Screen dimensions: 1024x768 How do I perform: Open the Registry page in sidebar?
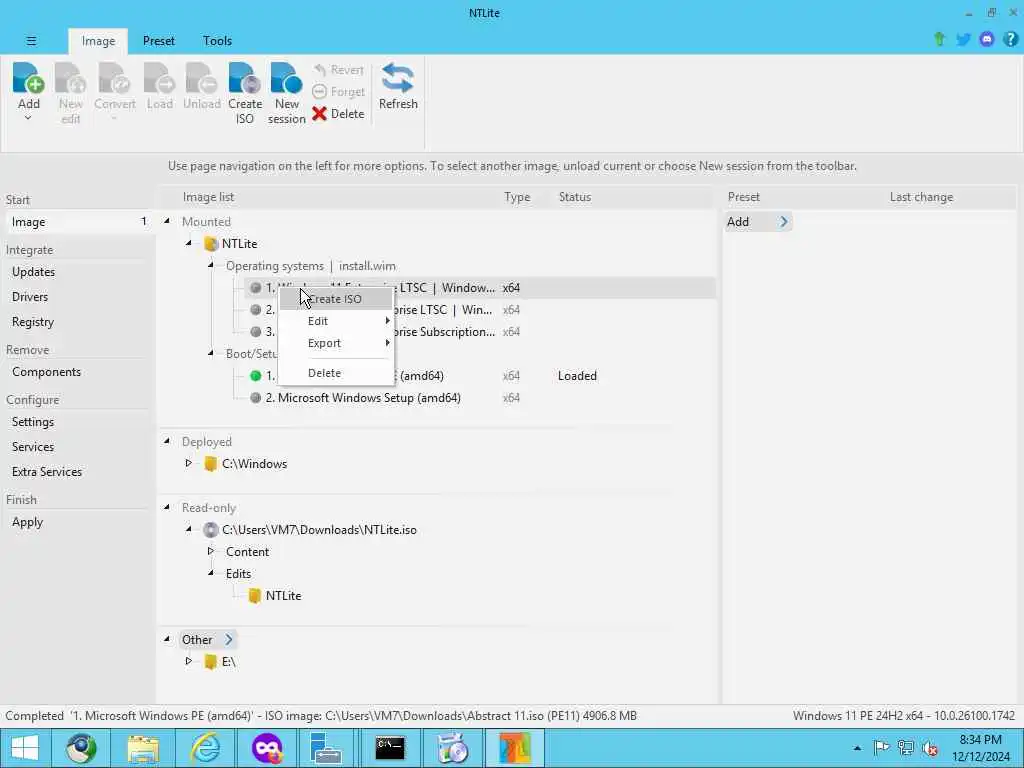(x=33, y=322)
